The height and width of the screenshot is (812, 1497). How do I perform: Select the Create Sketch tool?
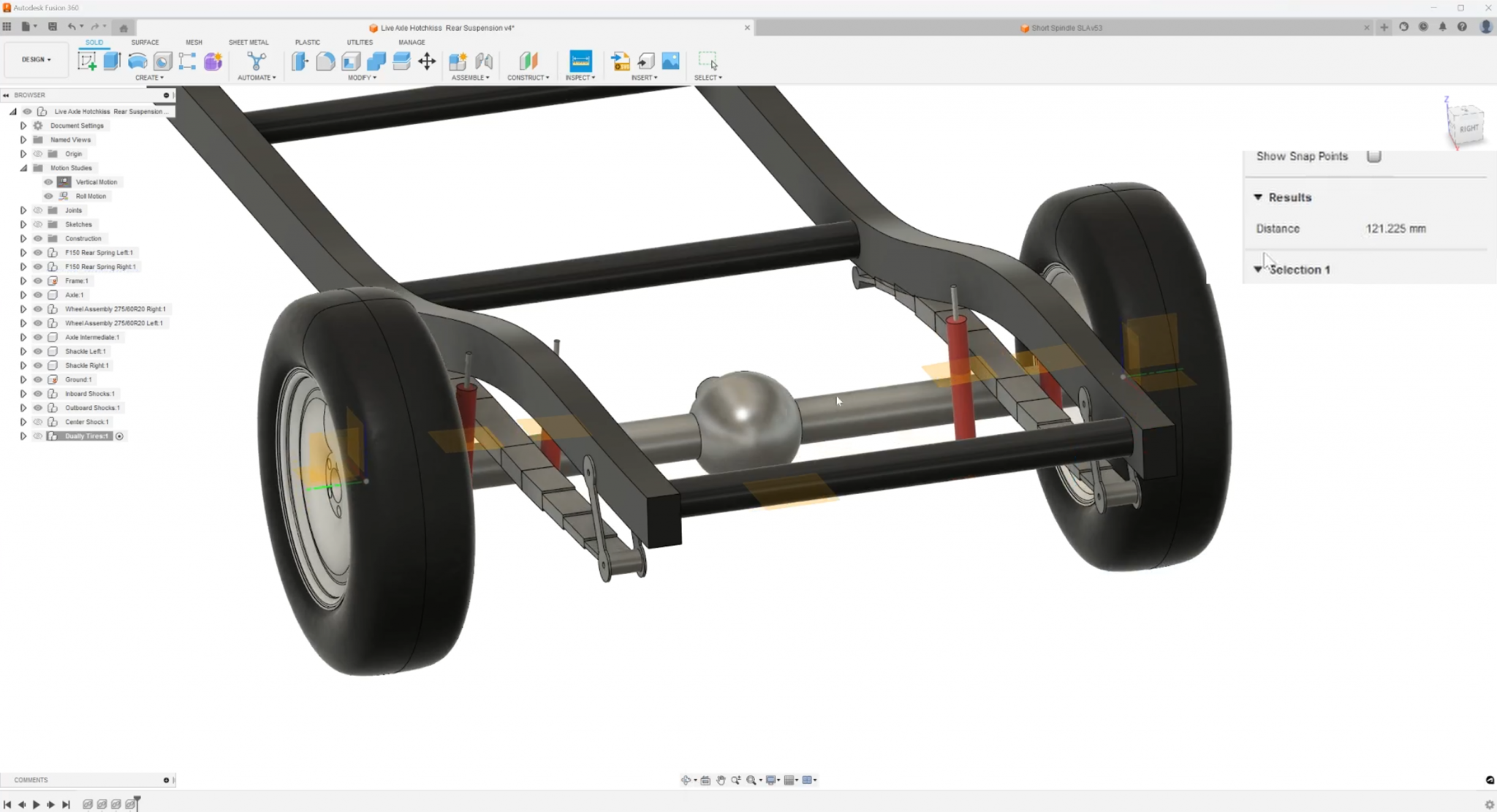87,61
